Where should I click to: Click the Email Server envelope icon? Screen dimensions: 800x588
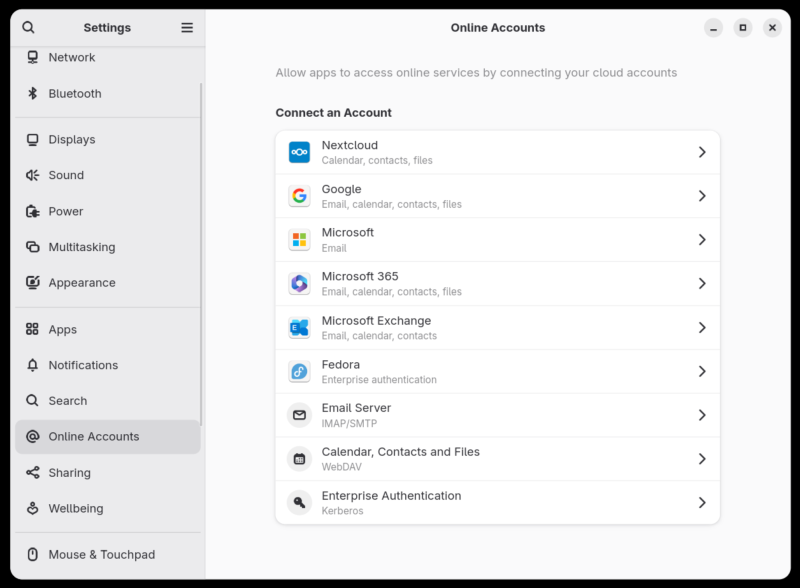299,415
